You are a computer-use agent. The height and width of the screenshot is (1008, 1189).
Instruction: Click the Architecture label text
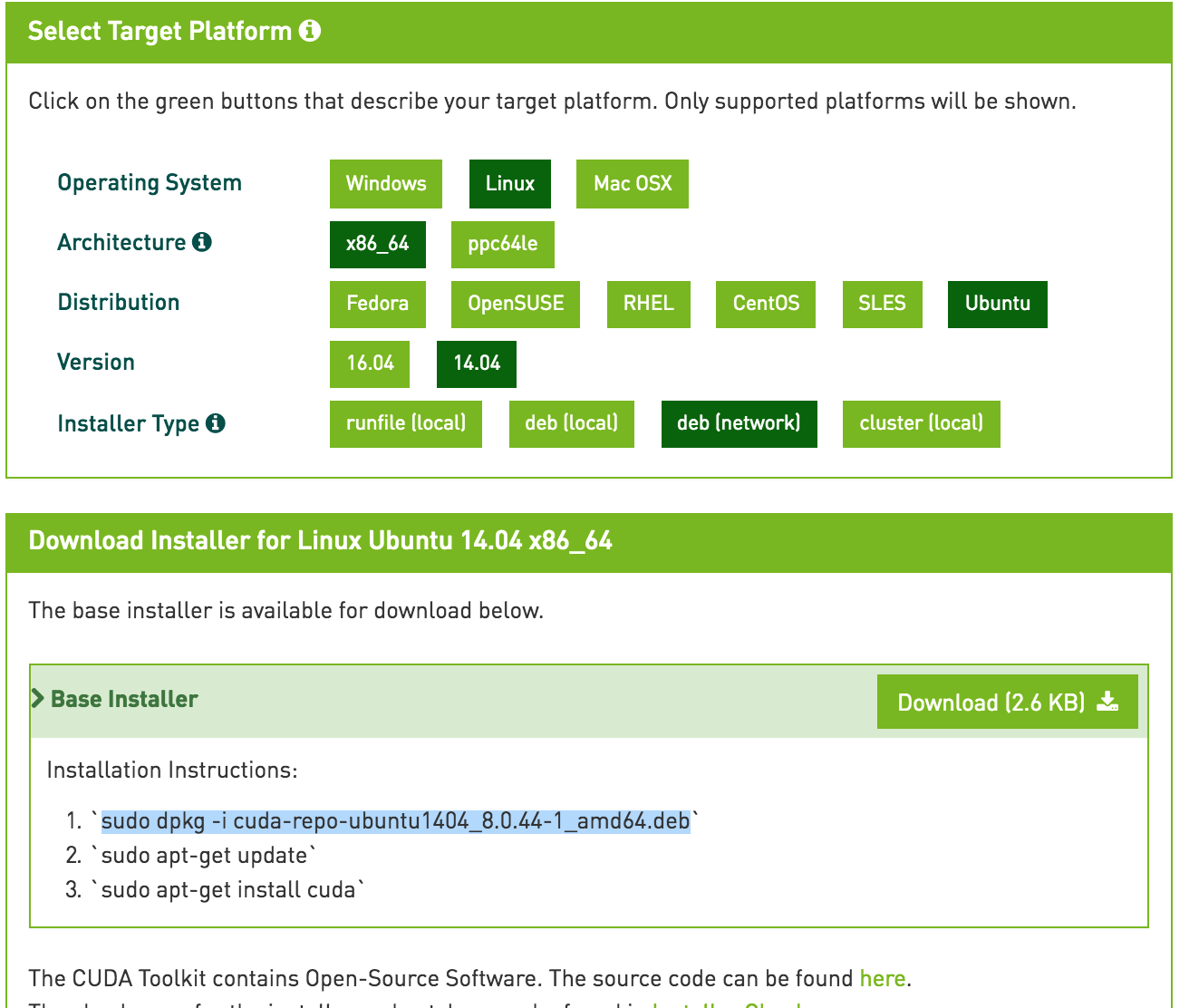(x=121, y=242)
